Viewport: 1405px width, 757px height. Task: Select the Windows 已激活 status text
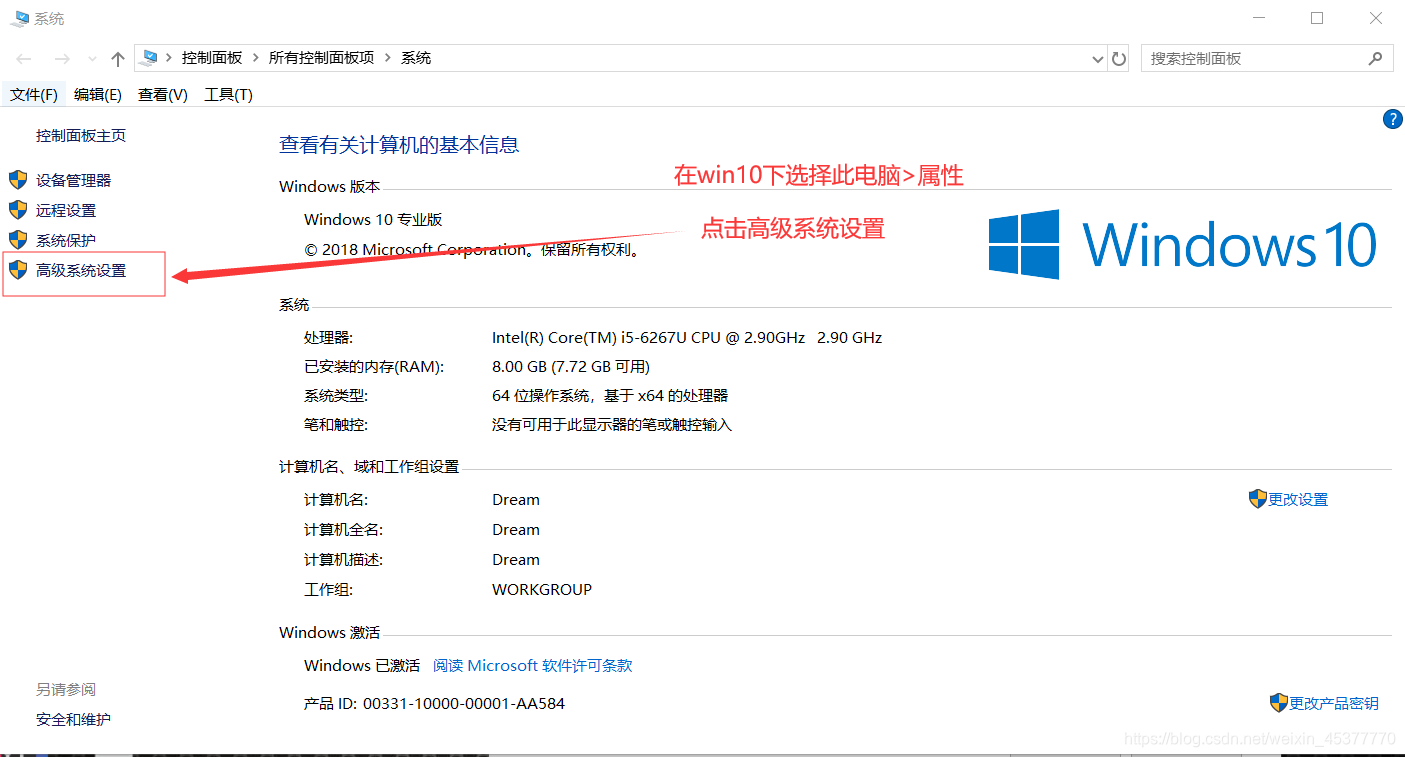tap(362, 666)
